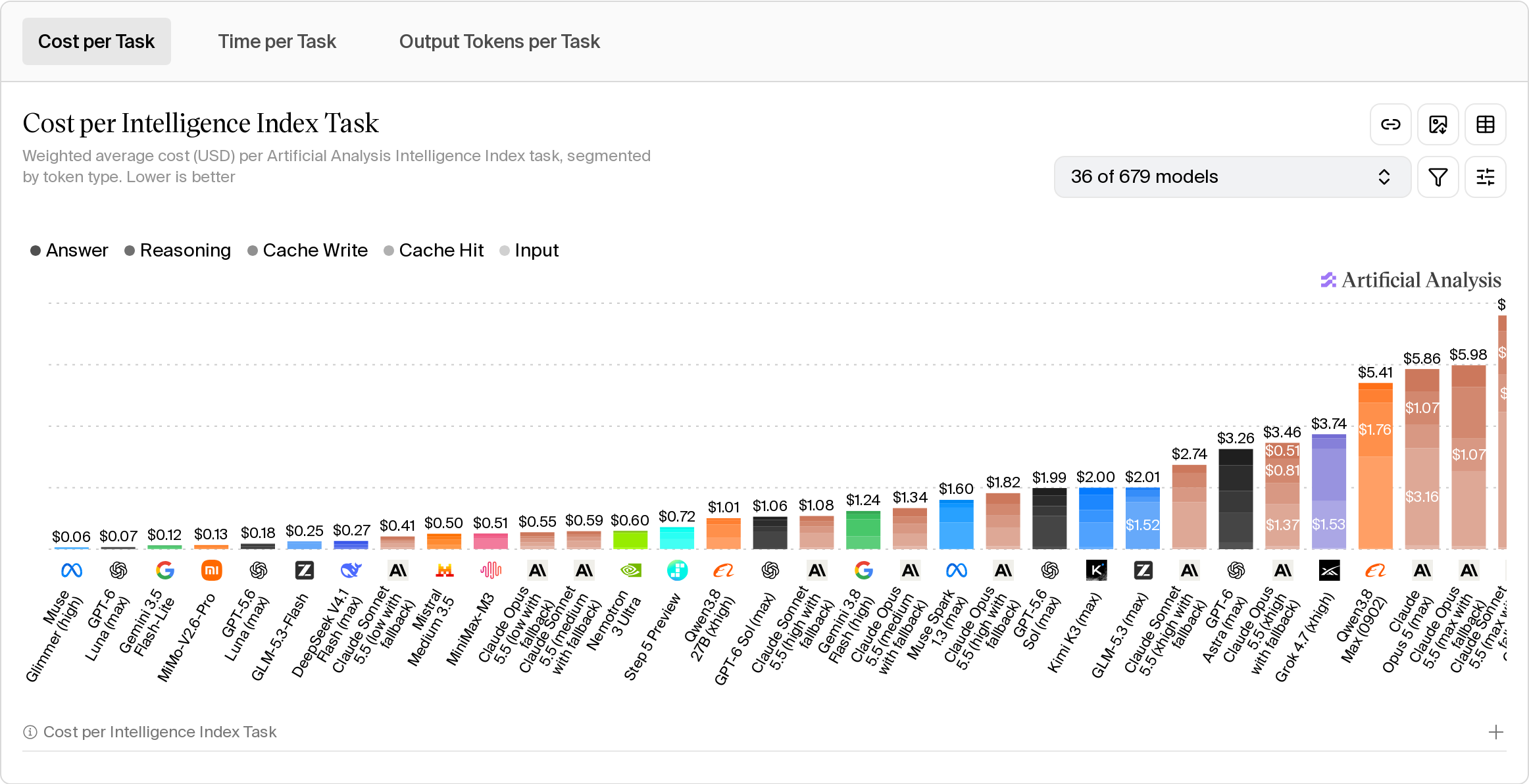Click the NVIDIA logo under Nemotron 3 Ultra
Screen dimensions: 1529x784
[631, 570]
